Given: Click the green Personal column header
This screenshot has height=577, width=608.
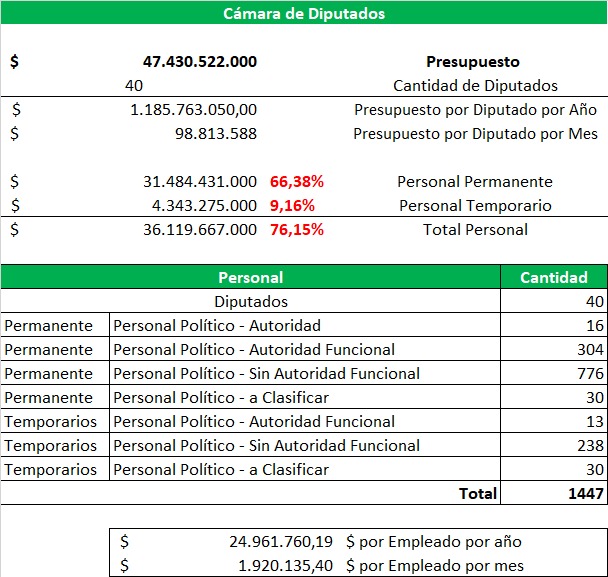Looking at the screenshot, I should 250,277.
